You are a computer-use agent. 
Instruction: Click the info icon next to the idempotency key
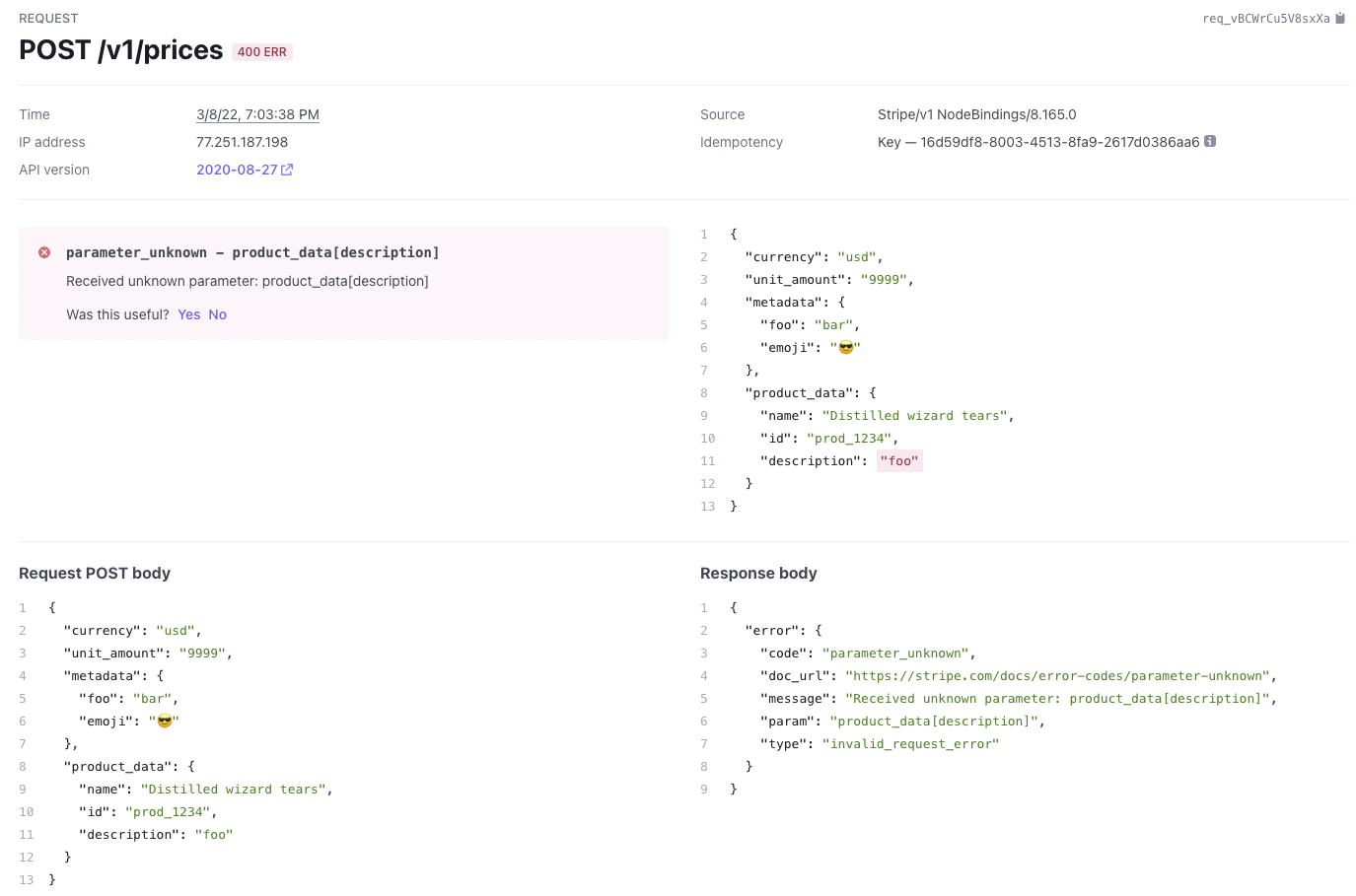(1211, 141)
